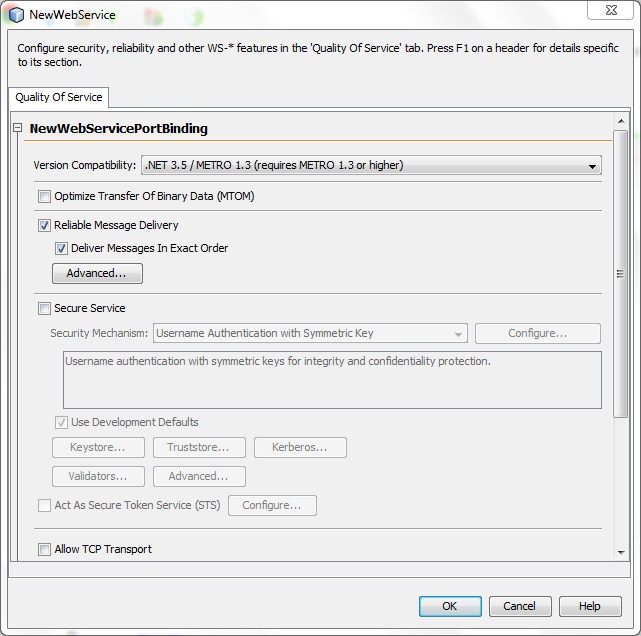Collapse the NewWebServicePortBinding section
This screenshot has width=641, height=636.
pos(18,128)
